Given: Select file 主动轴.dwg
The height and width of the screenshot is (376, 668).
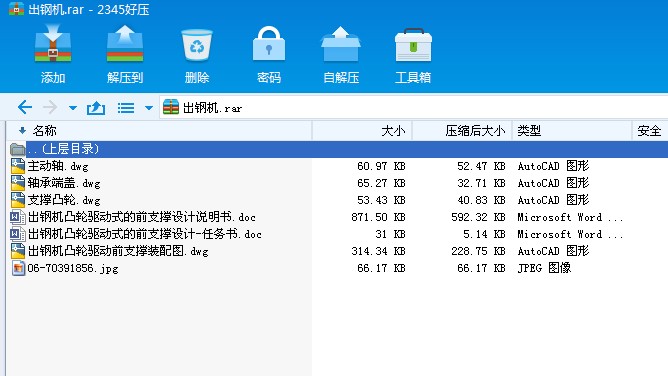Looking at the screenshot, I should 58,166.
